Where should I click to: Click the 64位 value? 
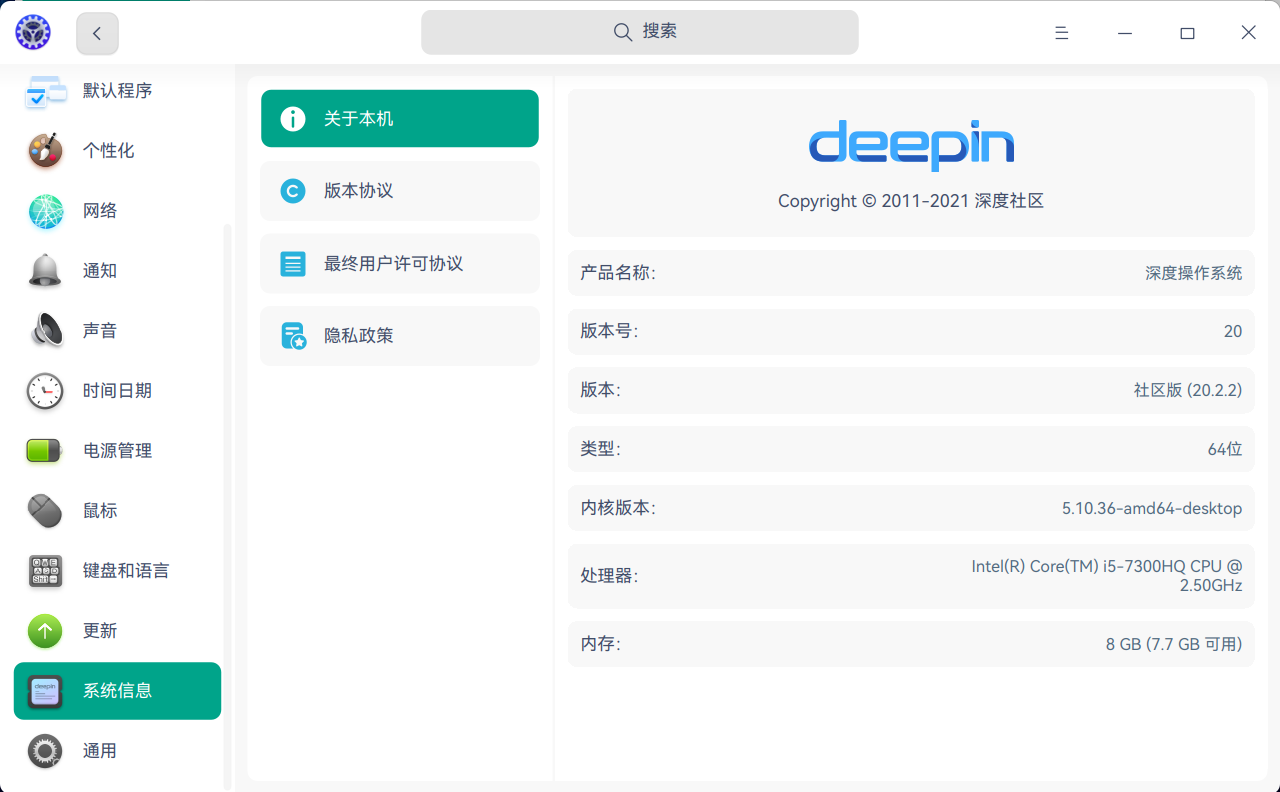coord(1225,449)
